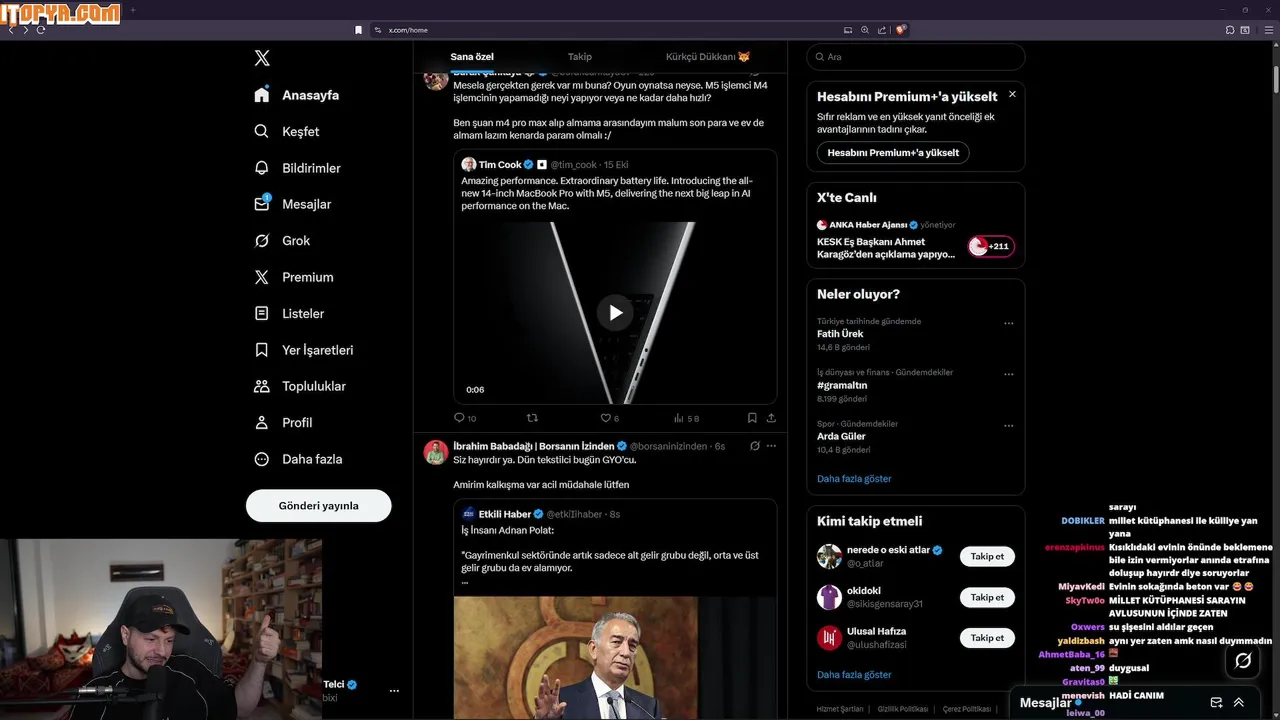Expand Daha fazla menu
Viewport: 1280px width, 720px height.
coord(297,459)
